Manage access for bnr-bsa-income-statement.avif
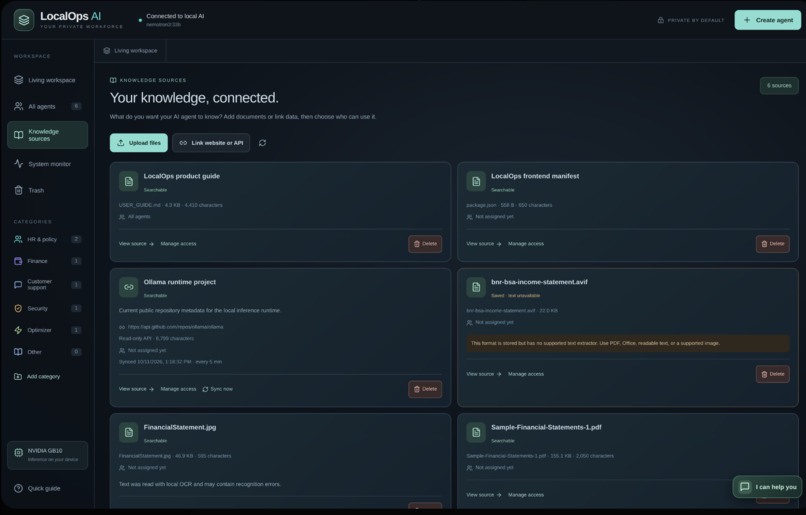The height and width of the screenshot is (515, 806). 526,374
